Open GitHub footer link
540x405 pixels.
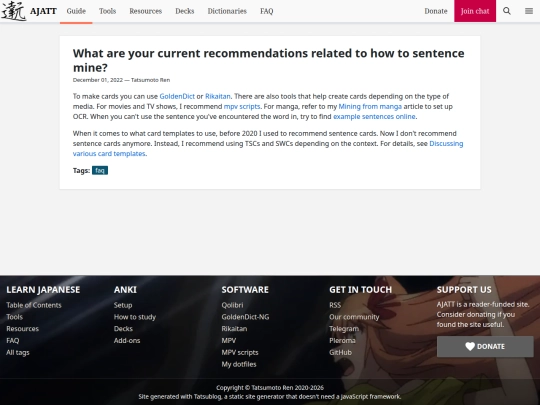pyautogui.click(x=340, y=352)
